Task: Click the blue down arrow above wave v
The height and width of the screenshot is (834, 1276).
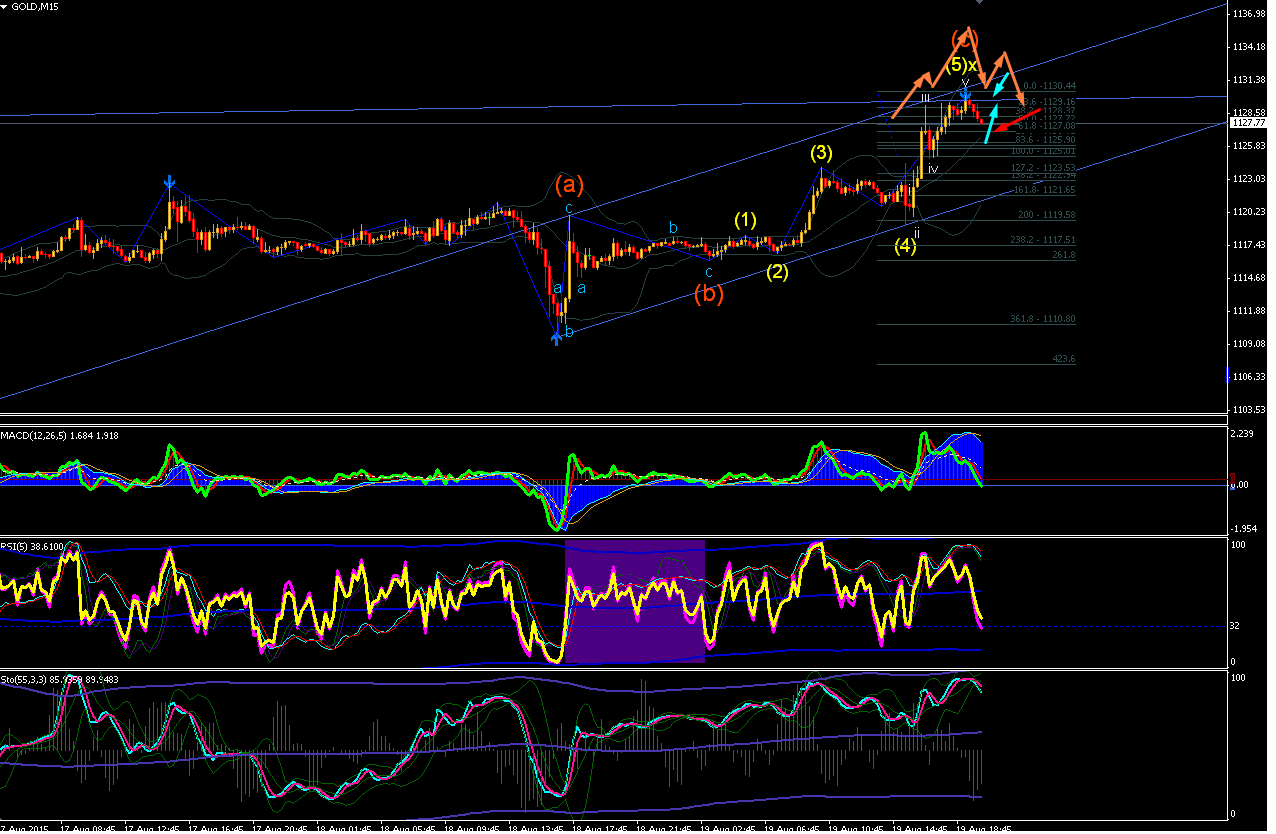Action: [966, 91]
